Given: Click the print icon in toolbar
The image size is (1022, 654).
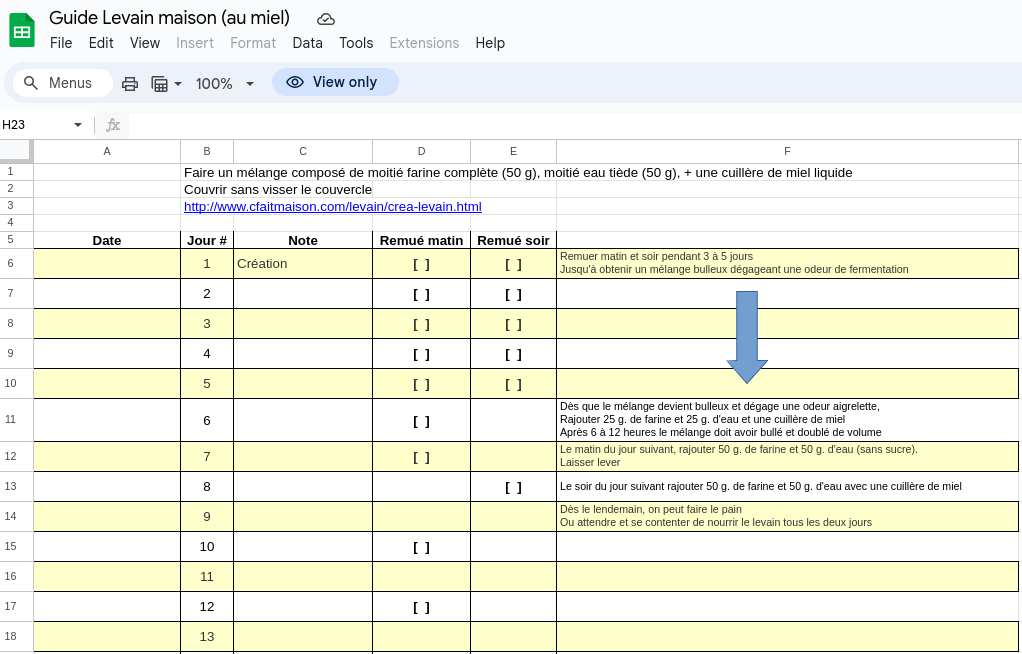Looking at the screenshot, I should point(130,83).
